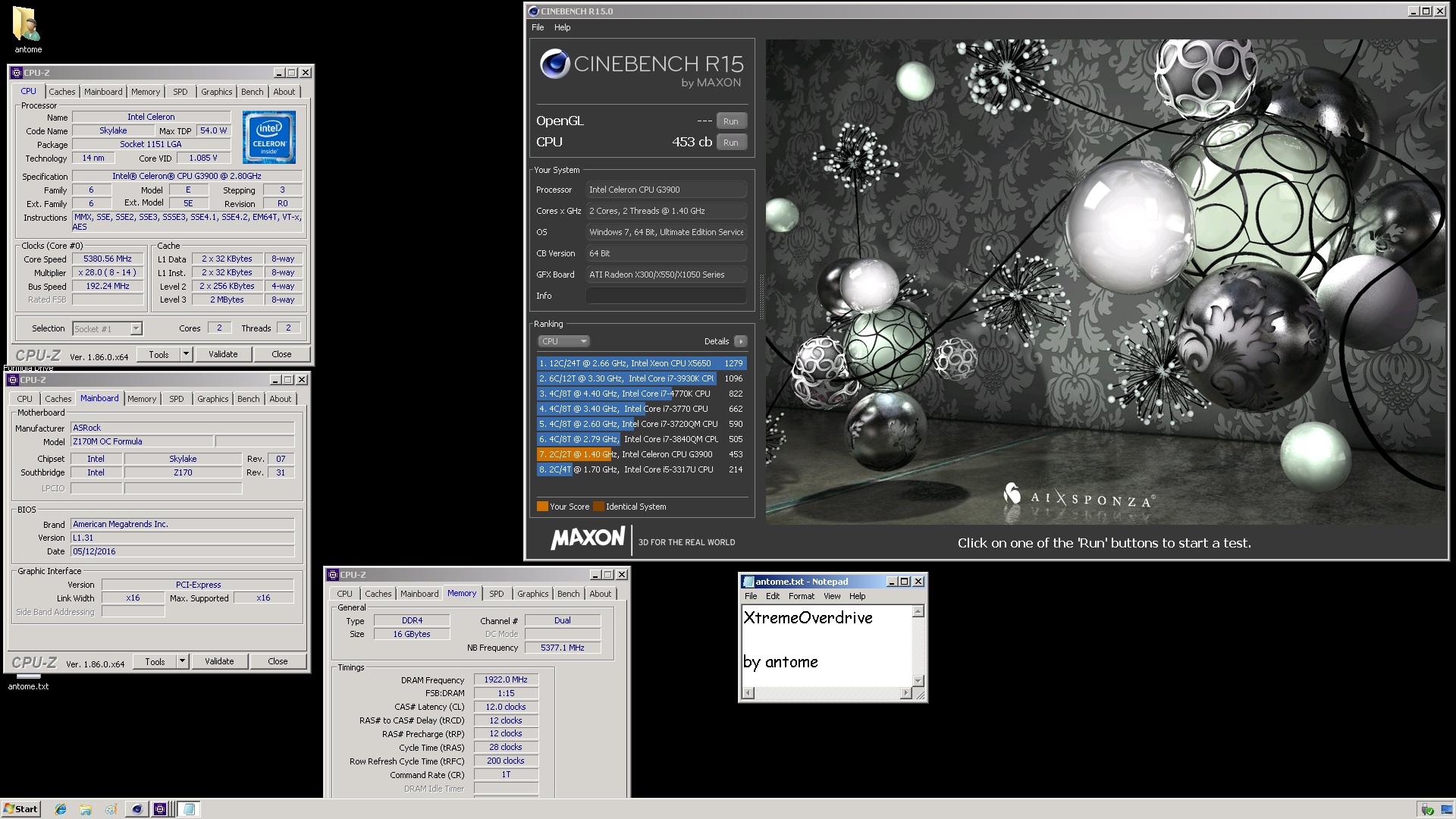Launch Internet Explorer from taskbar
Screen dimensions: 1456x819
pos(61,809)
